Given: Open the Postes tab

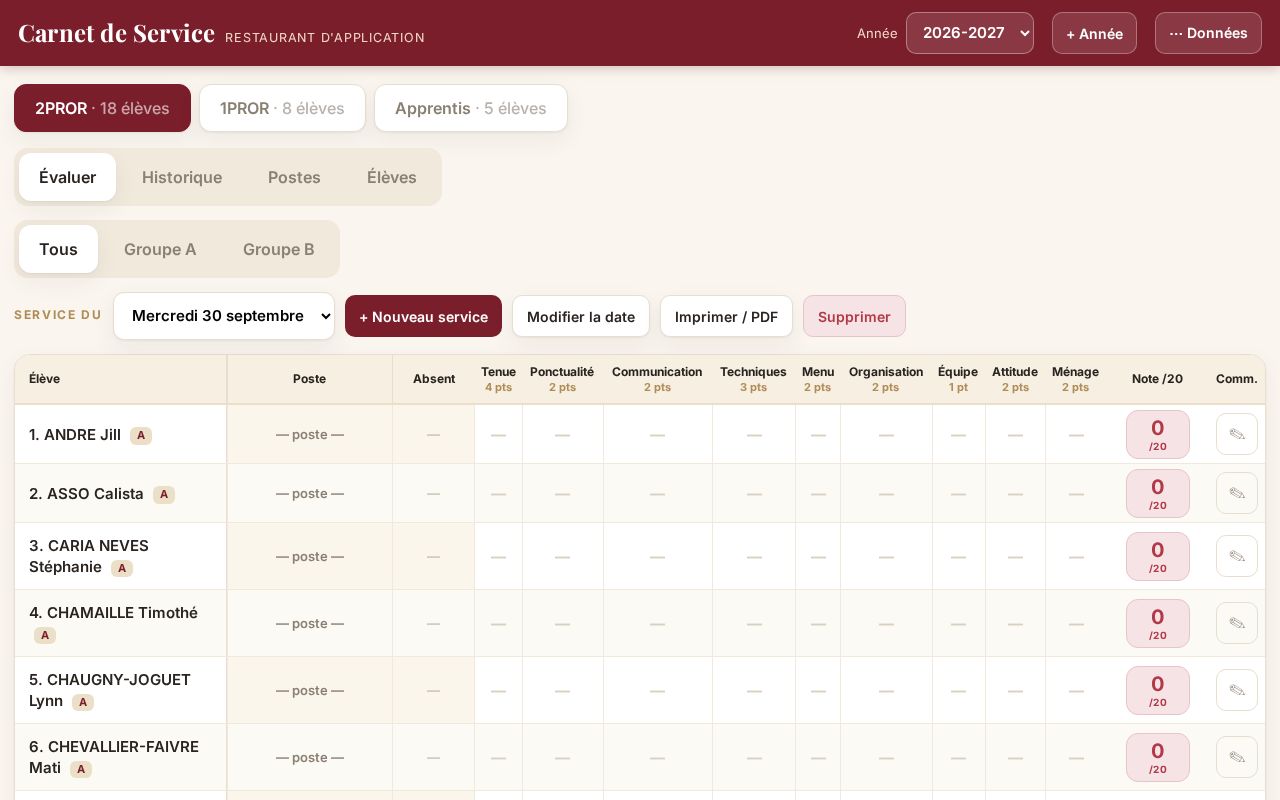Looking at the screenshot, I should (x=294, y=177).
